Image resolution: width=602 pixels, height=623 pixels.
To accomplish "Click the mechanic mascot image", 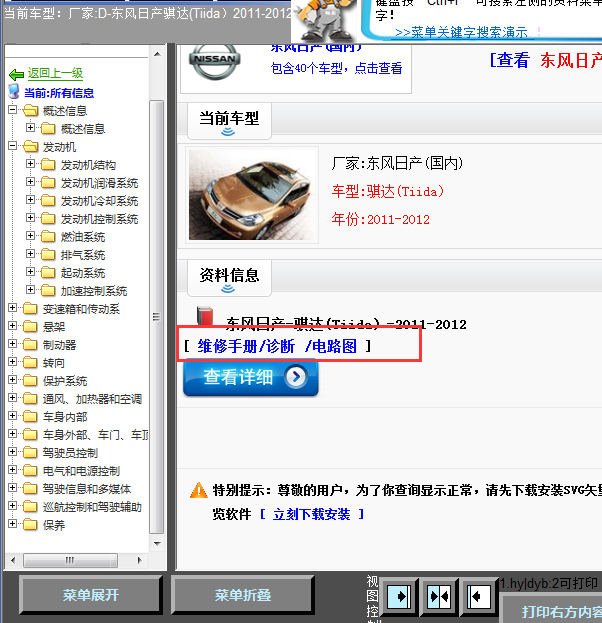I will [x=324, y=20].
